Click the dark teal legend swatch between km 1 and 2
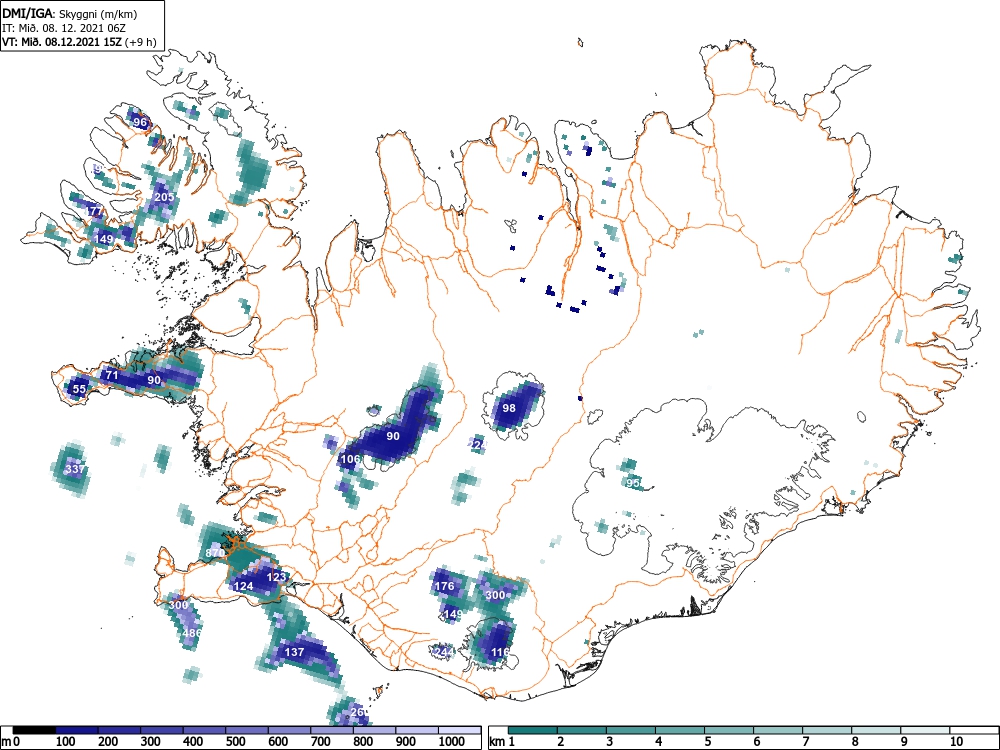 (533, 730)
